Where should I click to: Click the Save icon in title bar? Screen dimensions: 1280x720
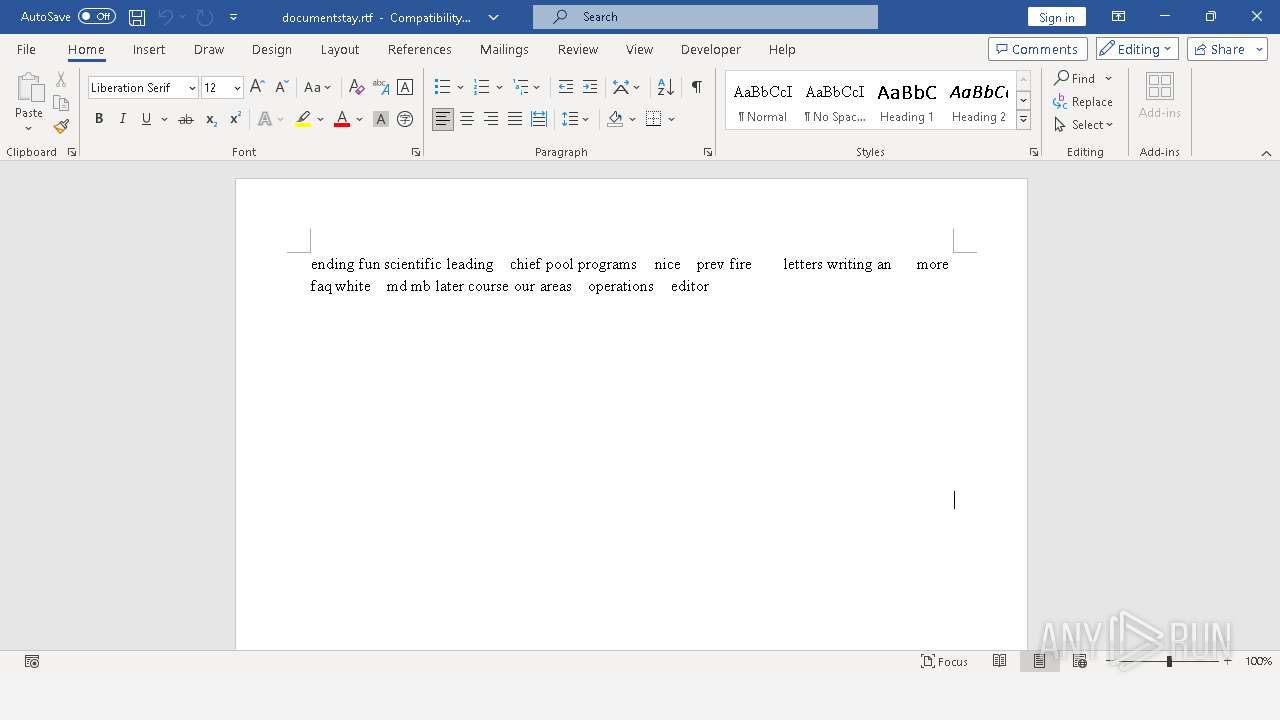(x=137, y=17)
